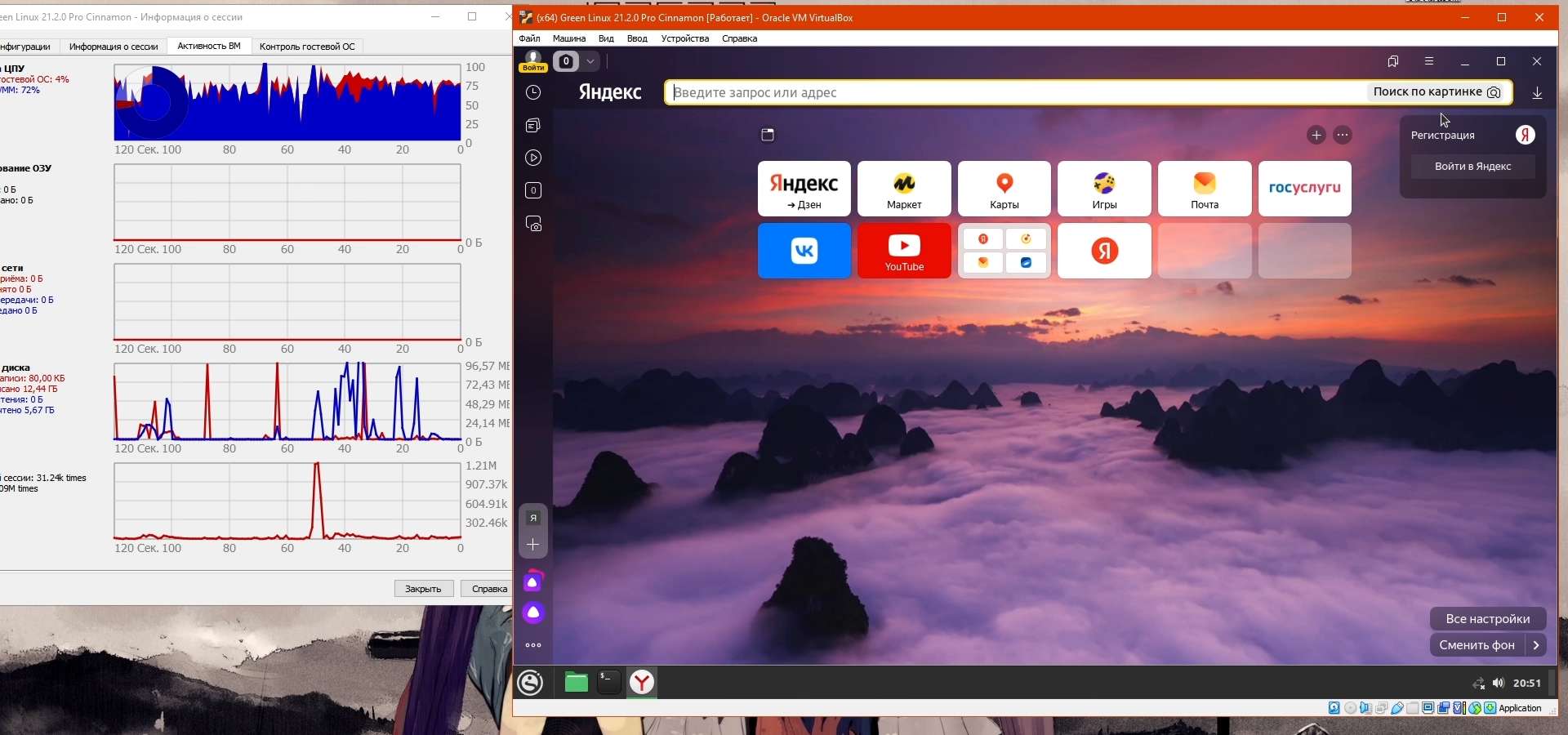Open the white tile with red Я logo

pos(1104,251)
